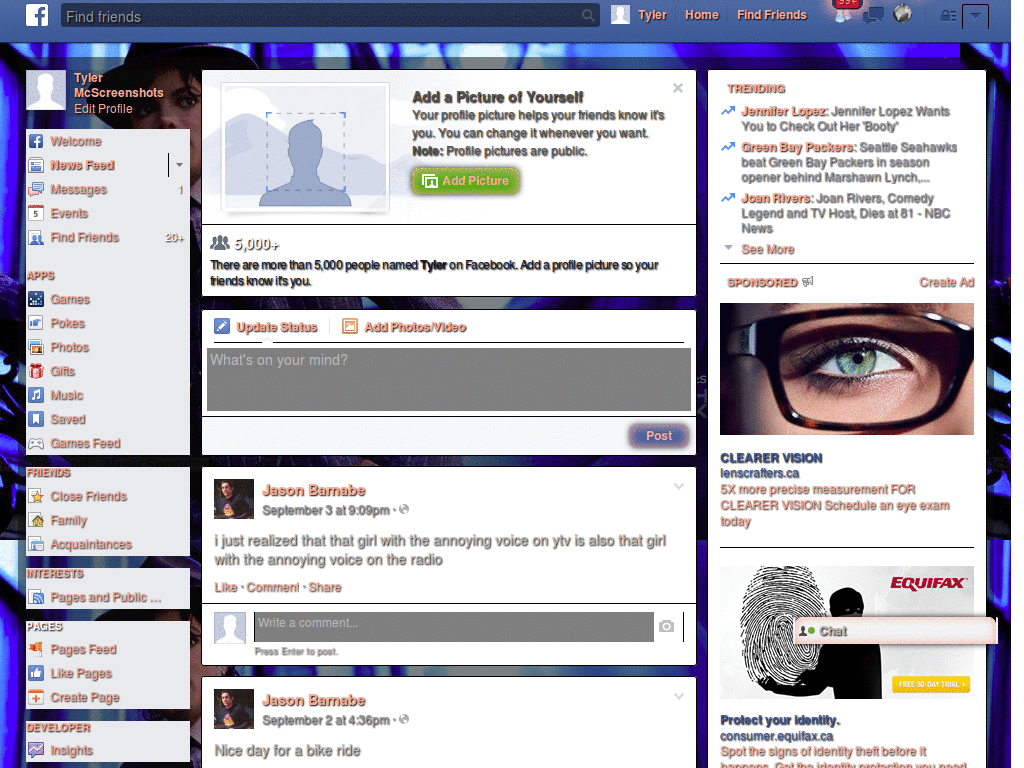
Task: Open Jennifer Lopez trending topic
Action: 784,111
